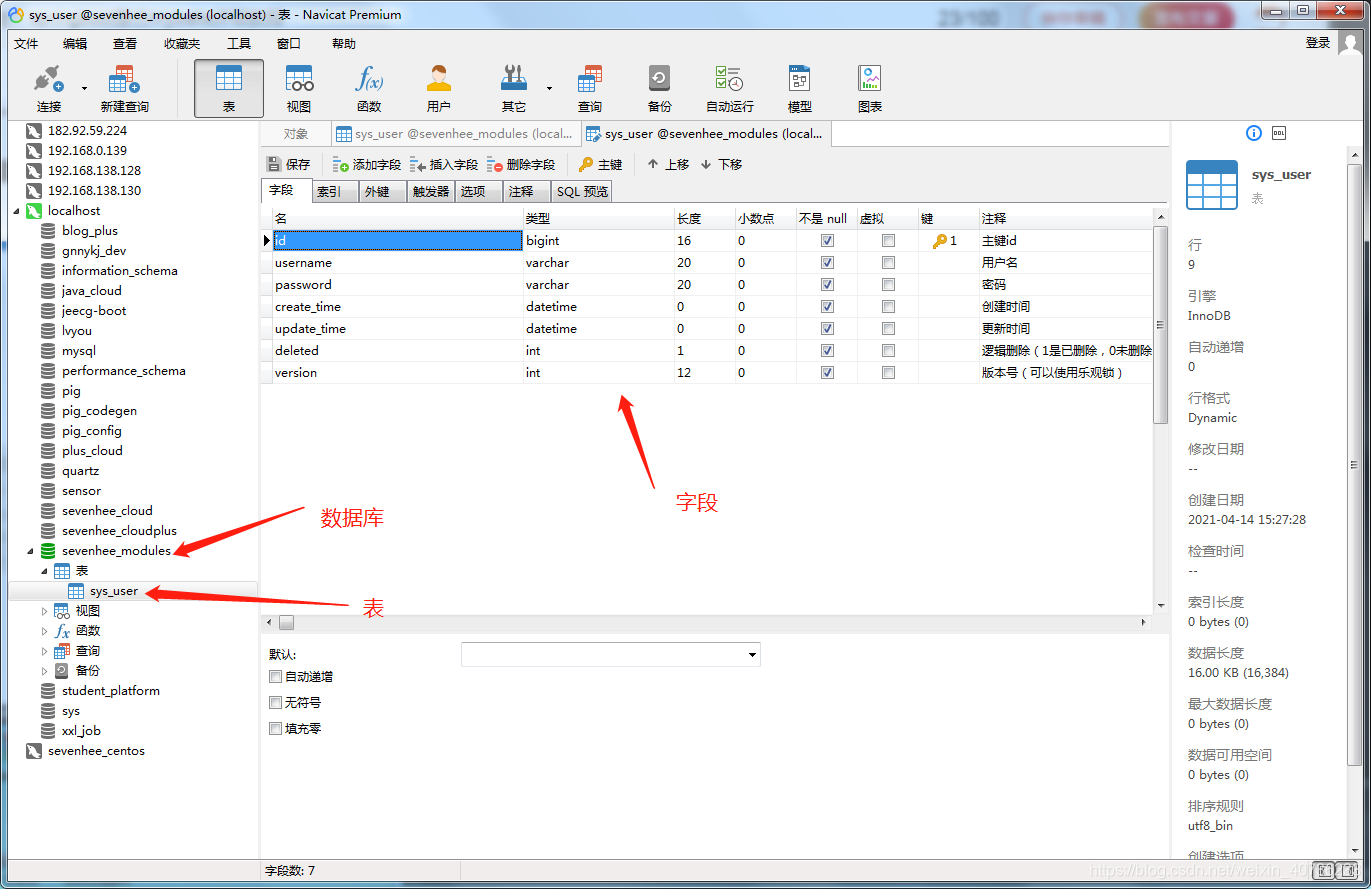Open the 函数 f(x) functions icon
The width and height of the screenshot is (1371, 889).
coord(368,86)
